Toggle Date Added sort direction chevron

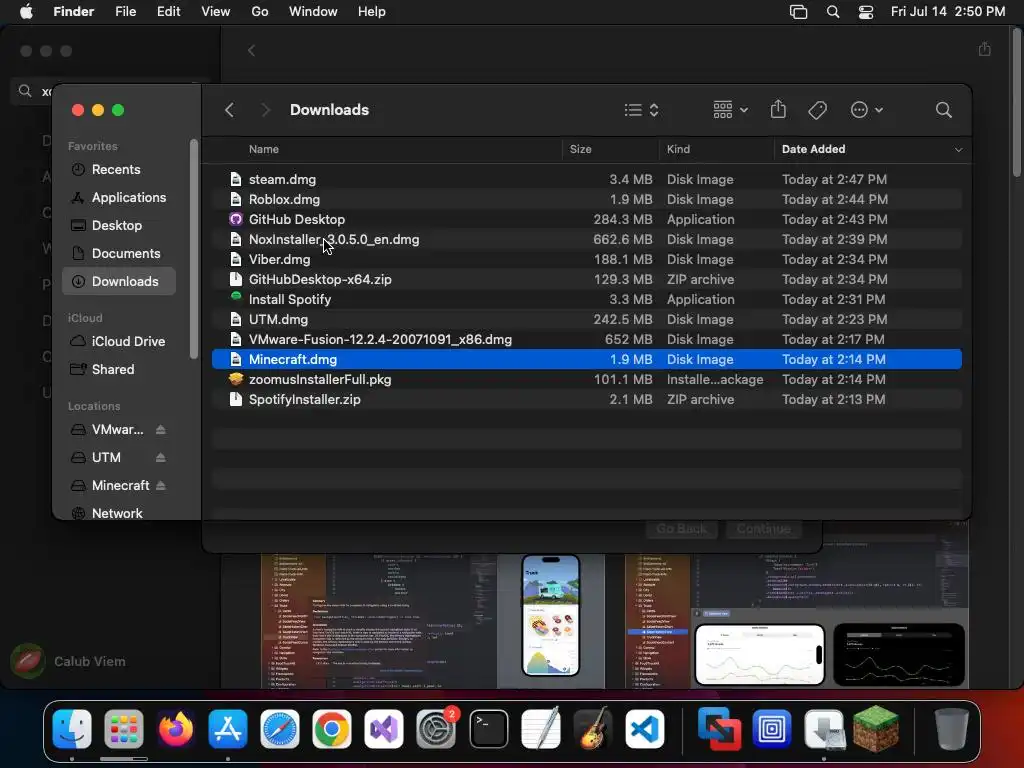(x=958, y=150)
